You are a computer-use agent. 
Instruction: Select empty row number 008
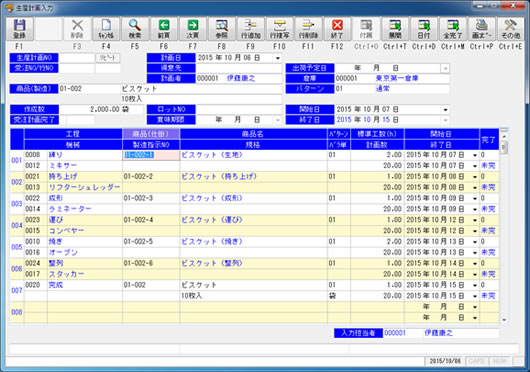click(17, 312)
